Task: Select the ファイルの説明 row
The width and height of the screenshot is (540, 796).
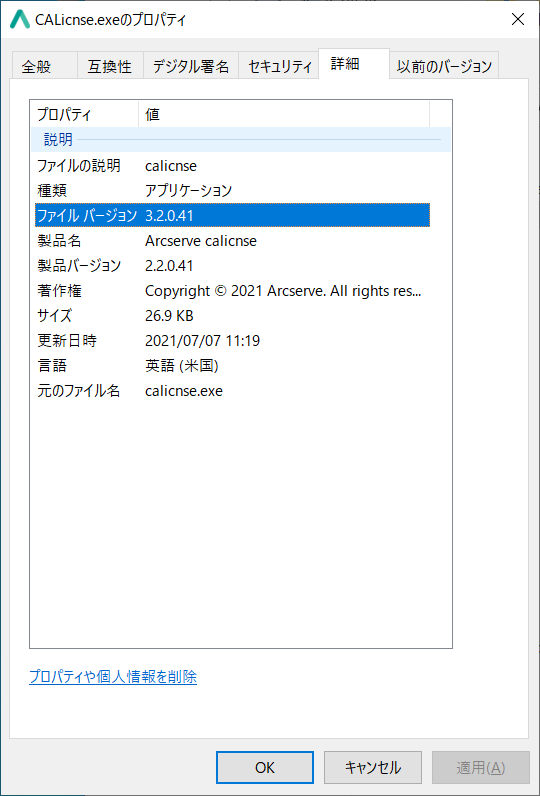Action: [x=232, y=165]
